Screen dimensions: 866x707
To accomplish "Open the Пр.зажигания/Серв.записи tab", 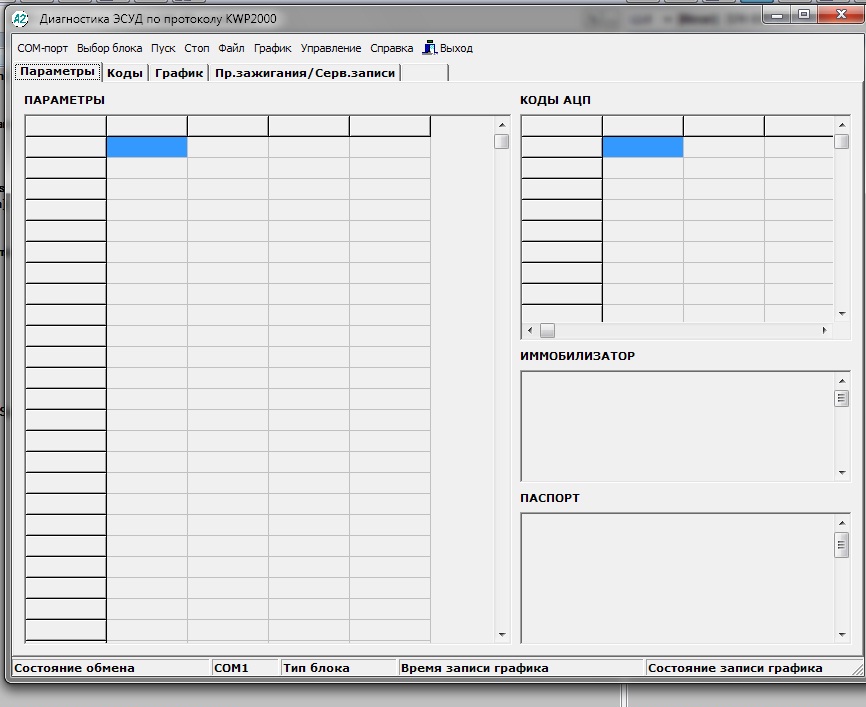I will click(305, 73).
